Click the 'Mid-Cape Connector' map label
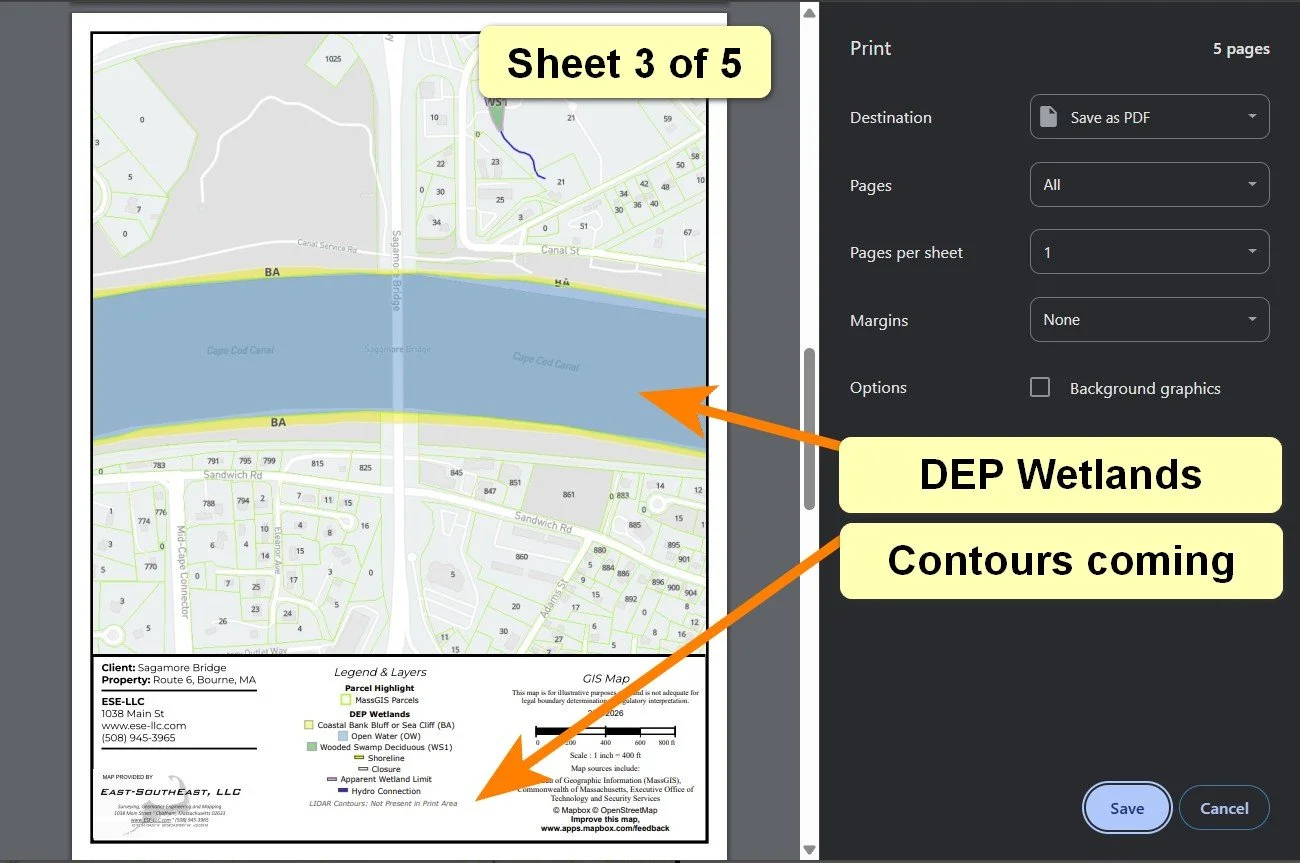The image size is (1300, 863). tap(182, 572)
